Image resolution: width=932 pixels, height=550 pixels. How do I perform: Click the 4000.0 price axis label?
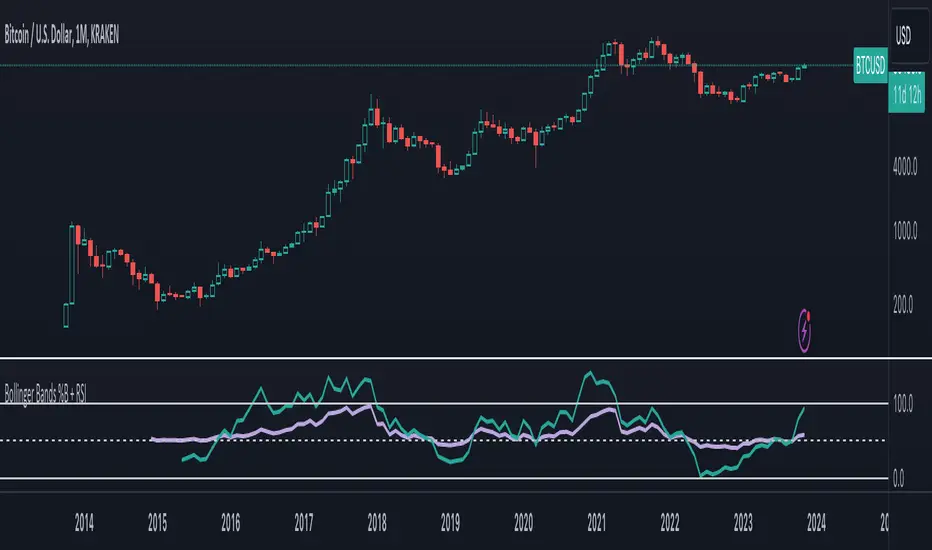pos(905,166)
